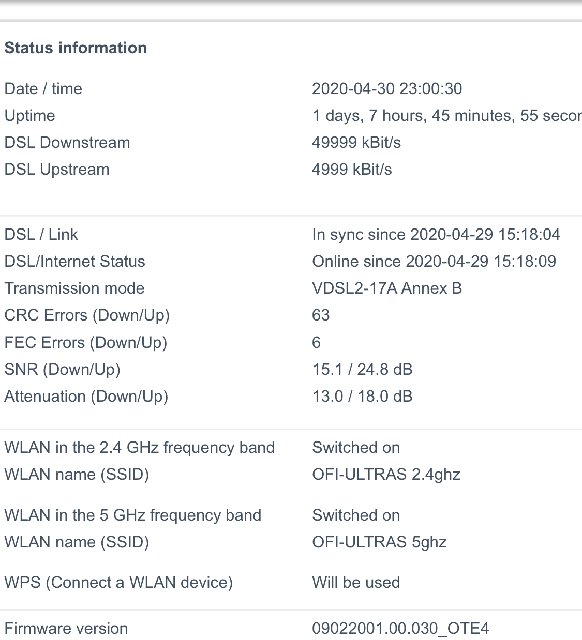The width and height of the screenshot is (582, 640).
Task: Click the DSL Downstream 49999 kBit/s value
Action: point(356,142)
